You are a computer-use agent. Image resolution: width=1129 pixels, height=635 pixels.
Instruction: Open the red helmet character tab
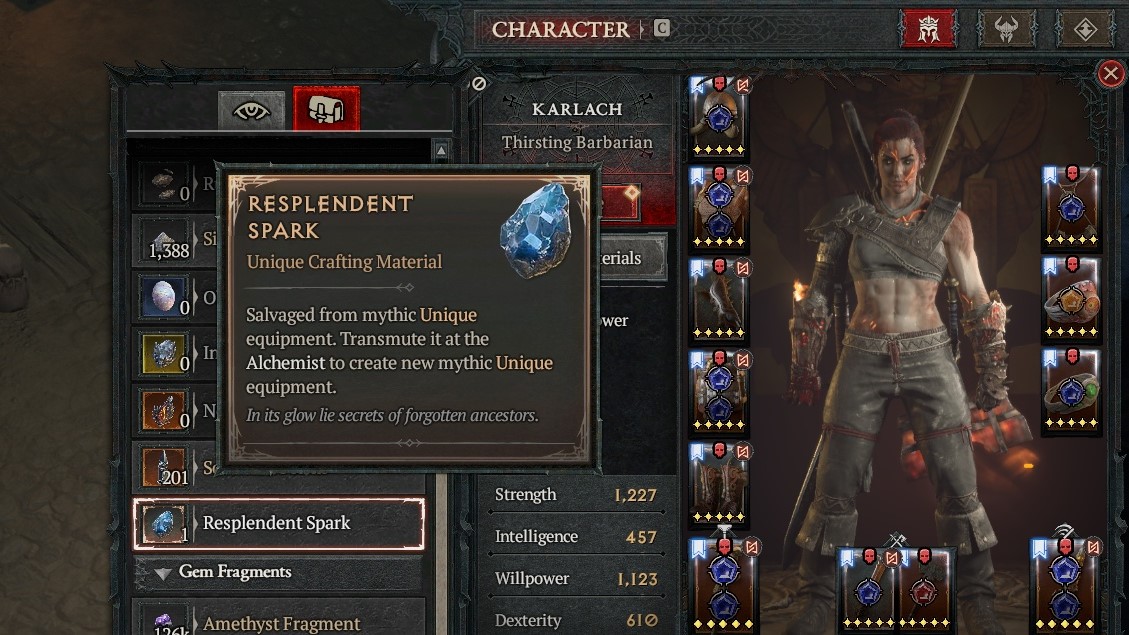pos(928,30)
